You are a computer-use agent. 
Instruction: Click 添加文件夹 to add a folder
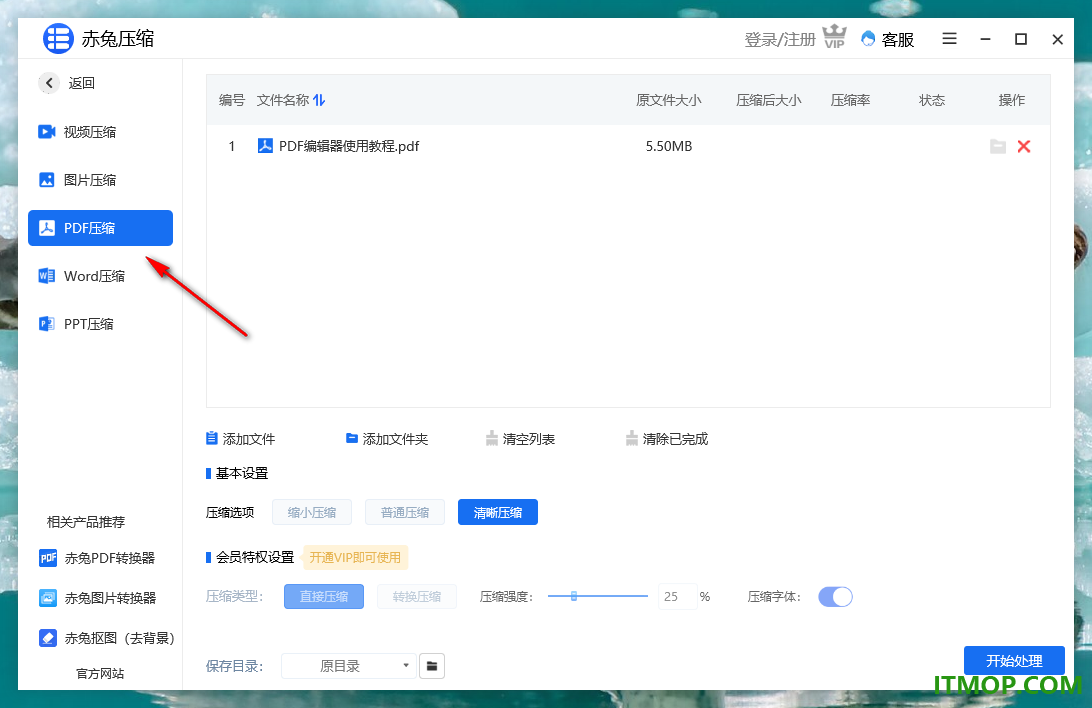pyautogui.click(x=387, y=439)
